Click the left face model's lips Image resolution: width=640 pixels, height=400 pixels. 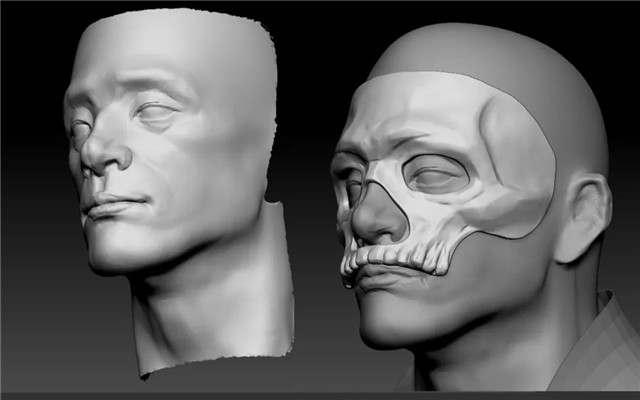(115, 206)
